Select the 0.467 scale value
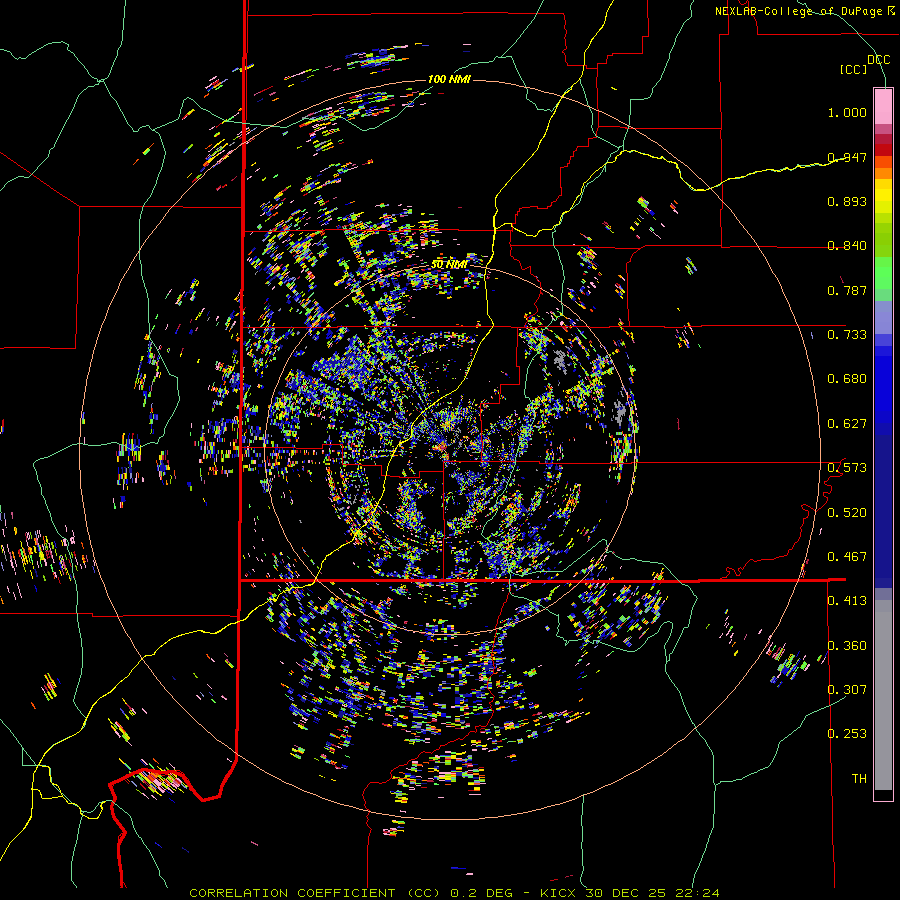 coord(847,557)
